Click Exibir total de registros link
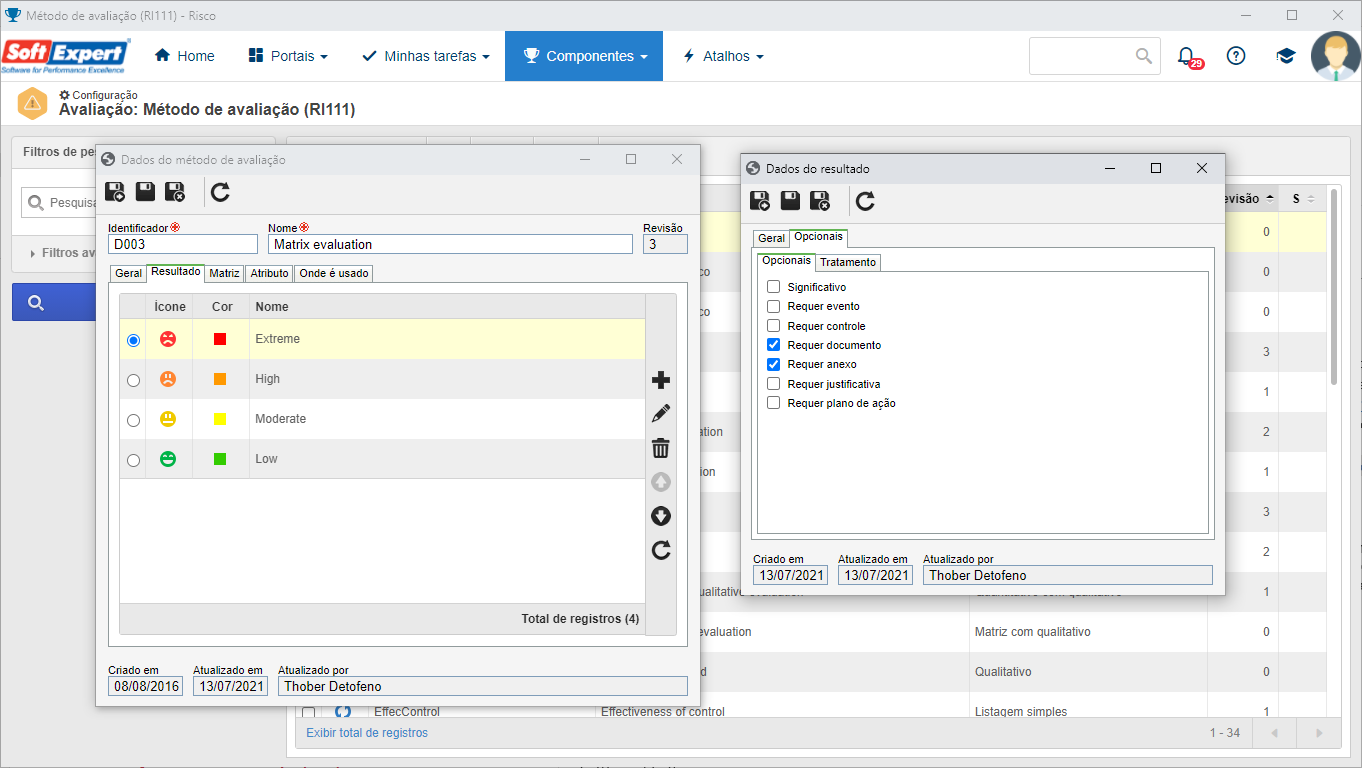This screenshot has height=768, width=1362. click(x=367, y=733)
